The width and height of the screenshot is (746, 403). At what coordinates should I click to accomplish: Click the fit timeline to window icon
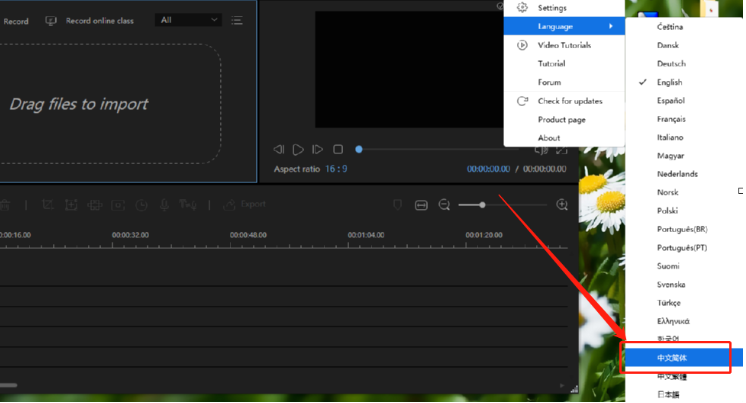(x=421, y=205)
